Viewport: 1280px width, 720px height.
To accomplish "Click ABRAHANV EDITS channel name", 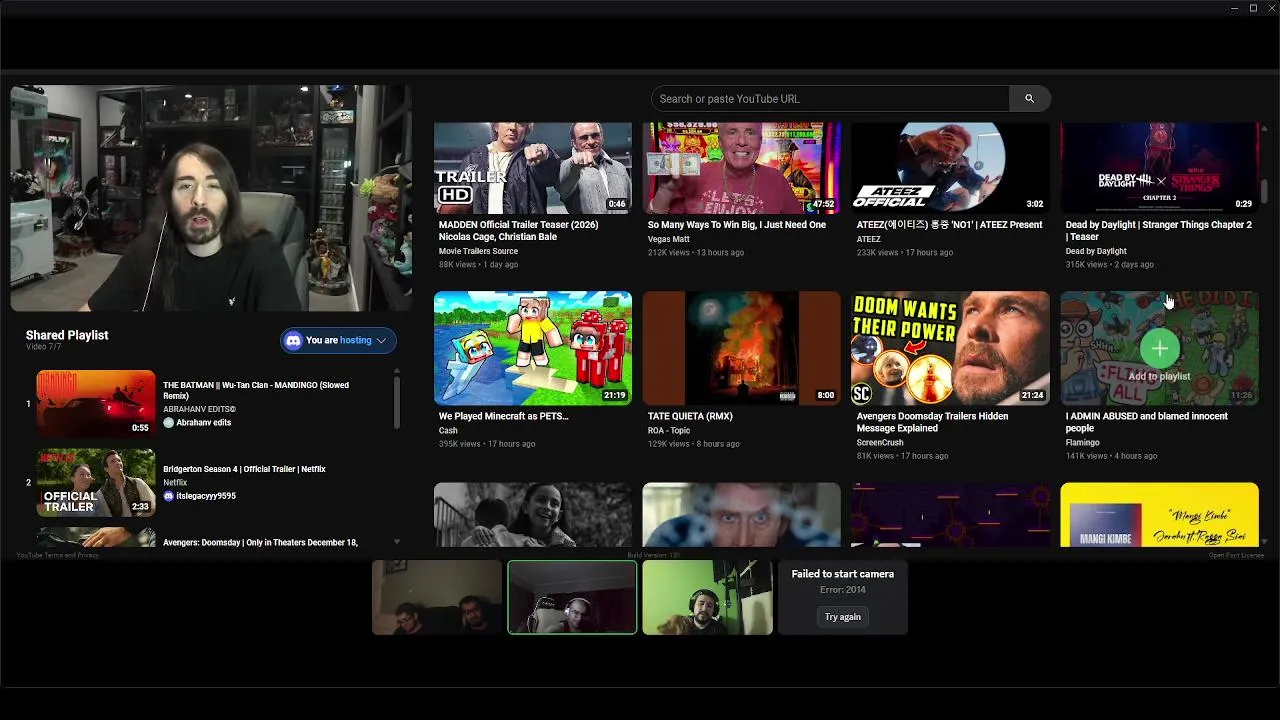I will pyautogui.click(x=200, y=410).
